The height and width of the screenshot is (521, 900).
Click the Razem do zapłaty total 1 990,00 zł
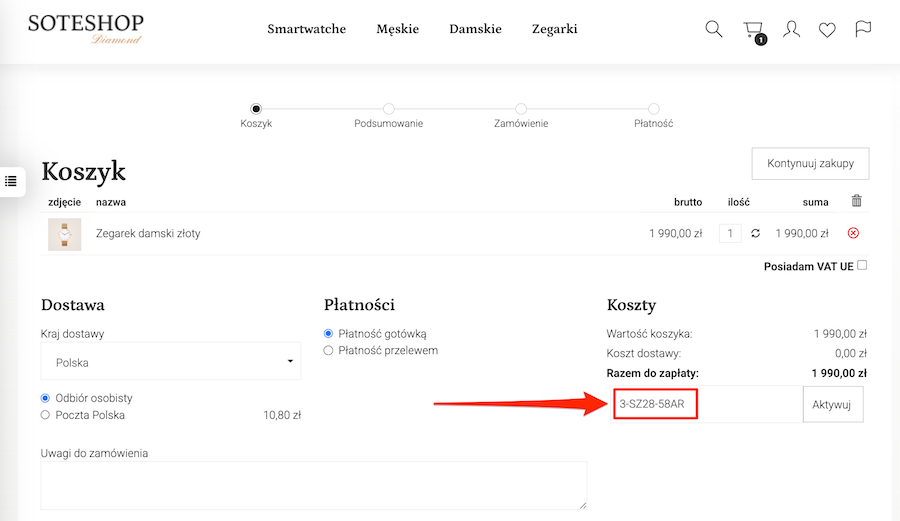839,374
